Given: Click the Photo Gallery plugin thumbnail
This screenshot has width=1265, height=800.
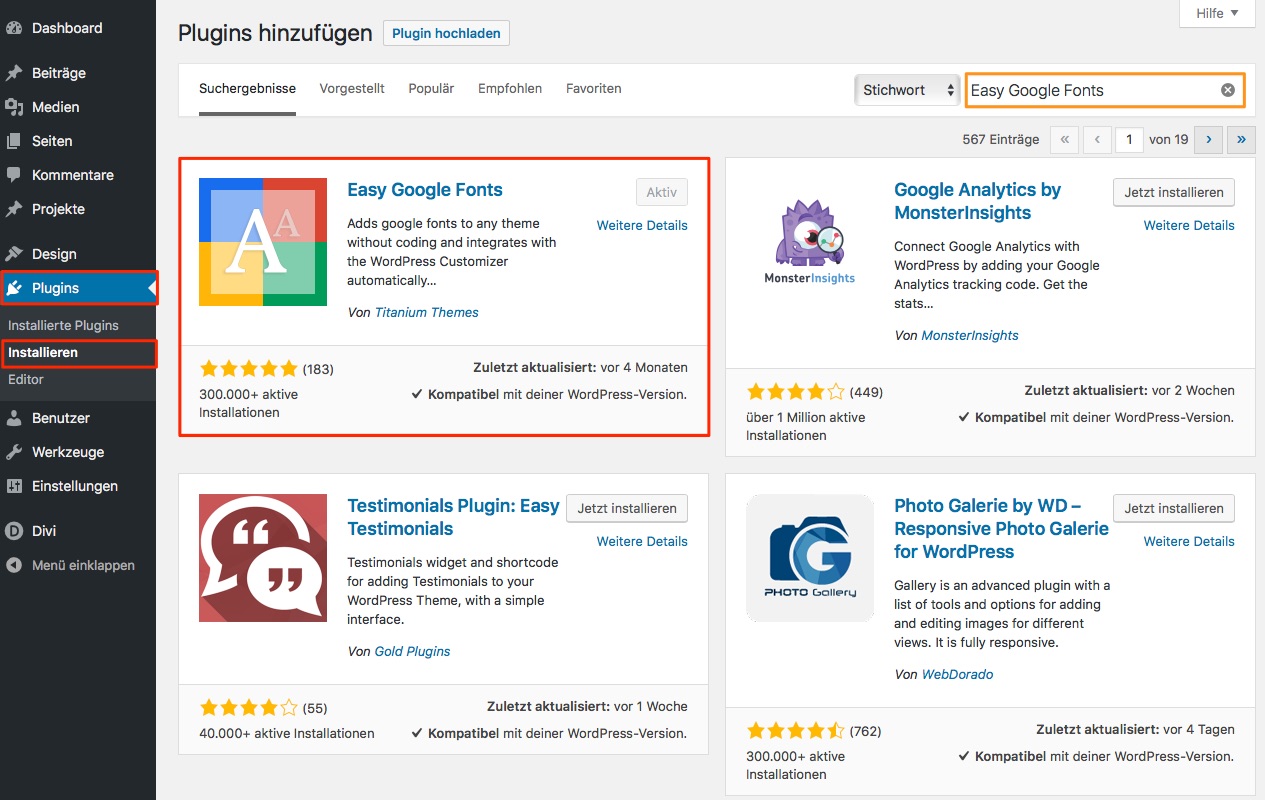Looking at the screenshot, I should point(810,558).
